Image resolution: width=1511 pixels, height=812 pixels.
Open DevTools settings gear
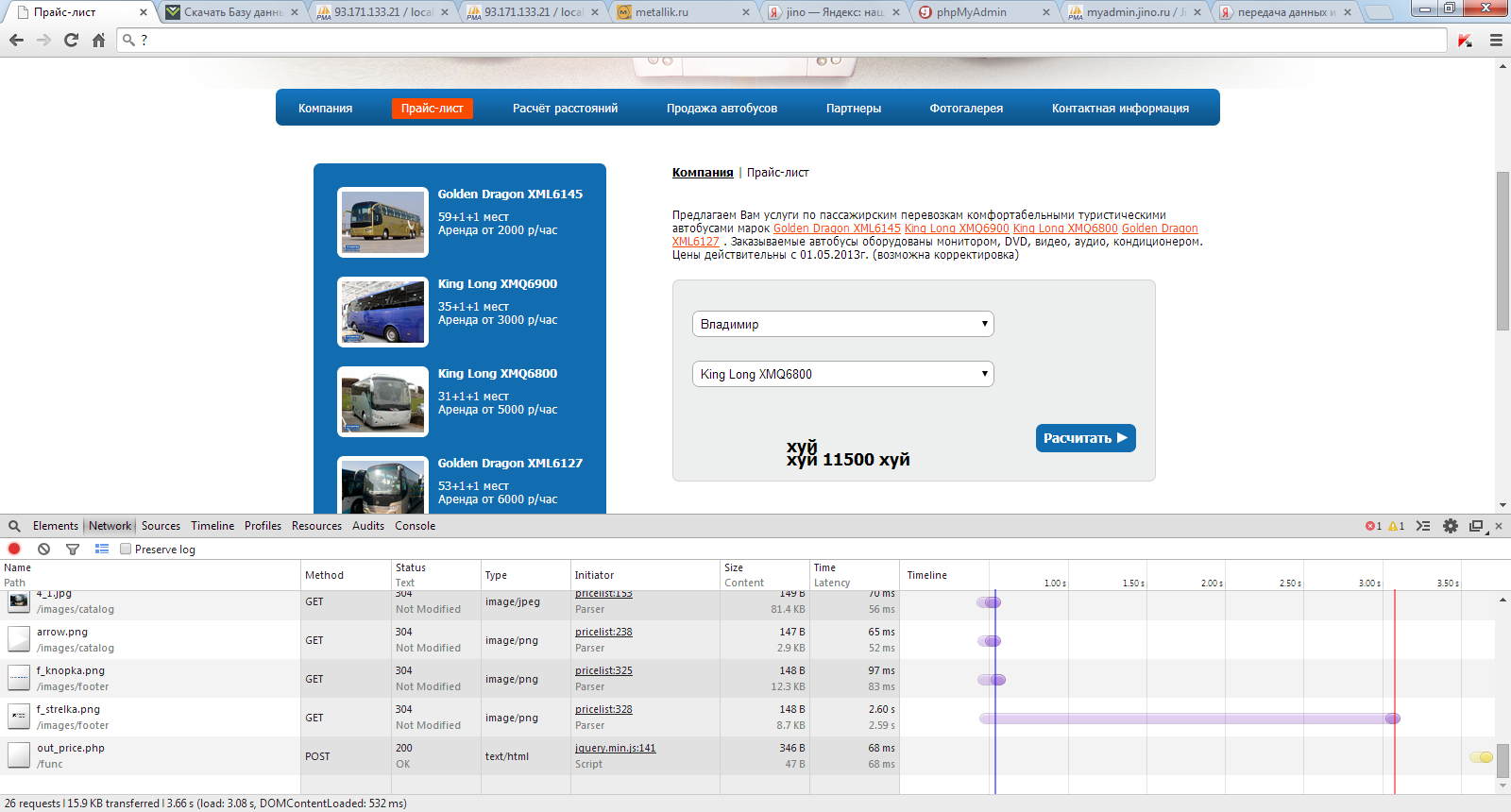click(1451, 526)
